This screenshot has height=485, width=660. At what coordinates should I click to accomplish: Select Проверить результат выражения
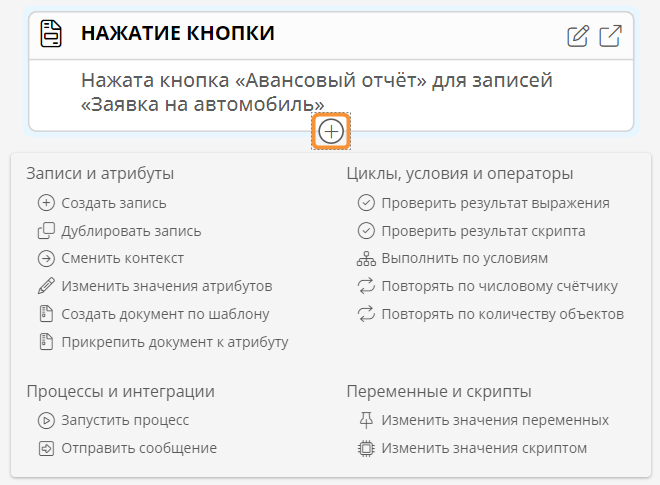click(495, 203)
